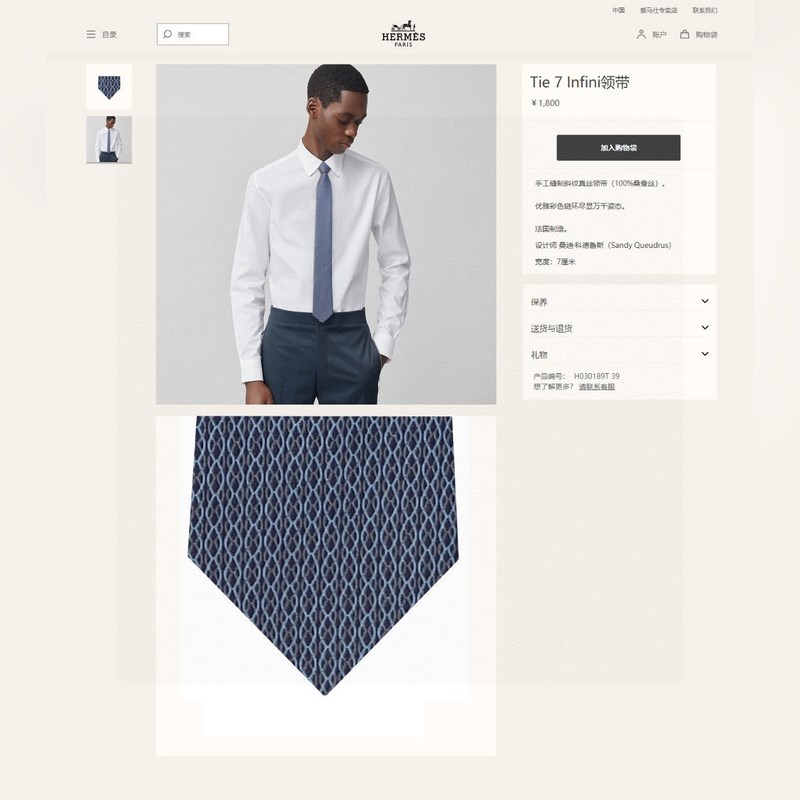The image size is (800, 800).
Task: Expand the 保养 care section chevron
Action: (705, 301)
